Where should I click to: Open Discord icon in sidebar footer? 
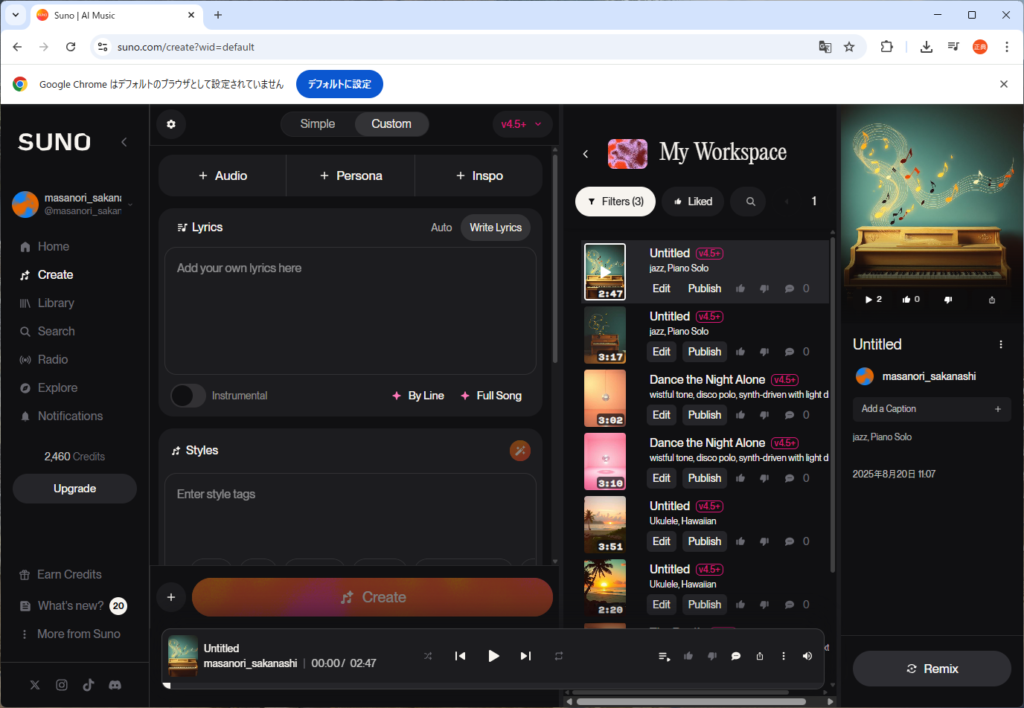(115, 685)
